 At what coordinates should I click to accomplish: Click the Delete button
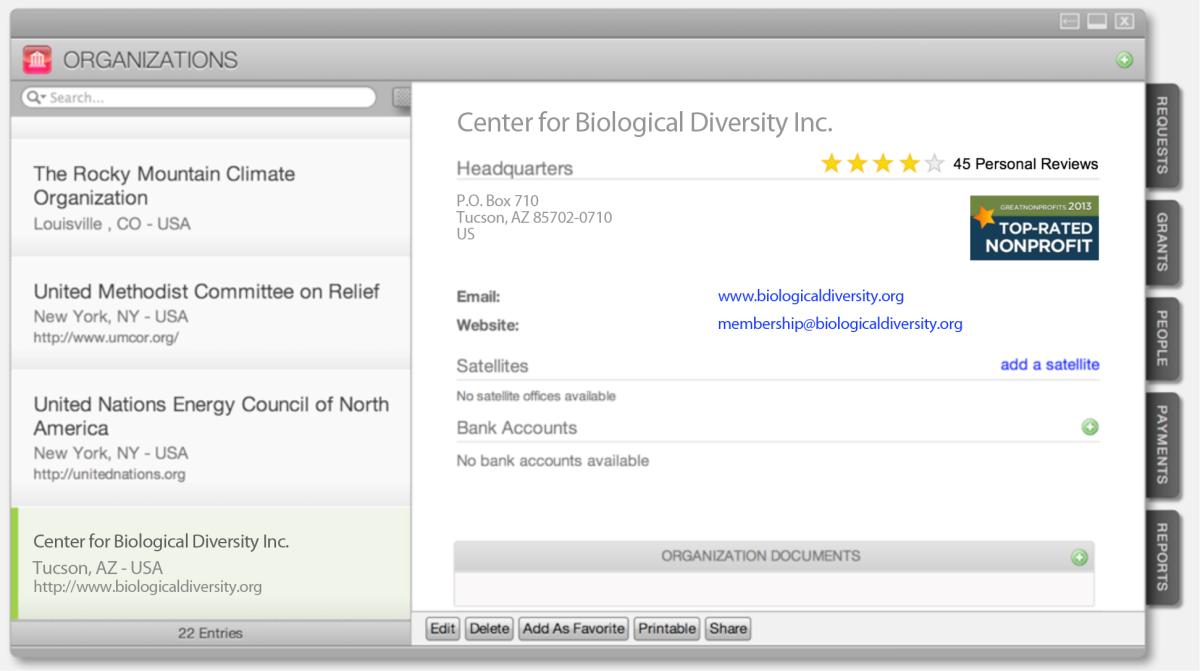pyautogui.click(x=489, y=629)
